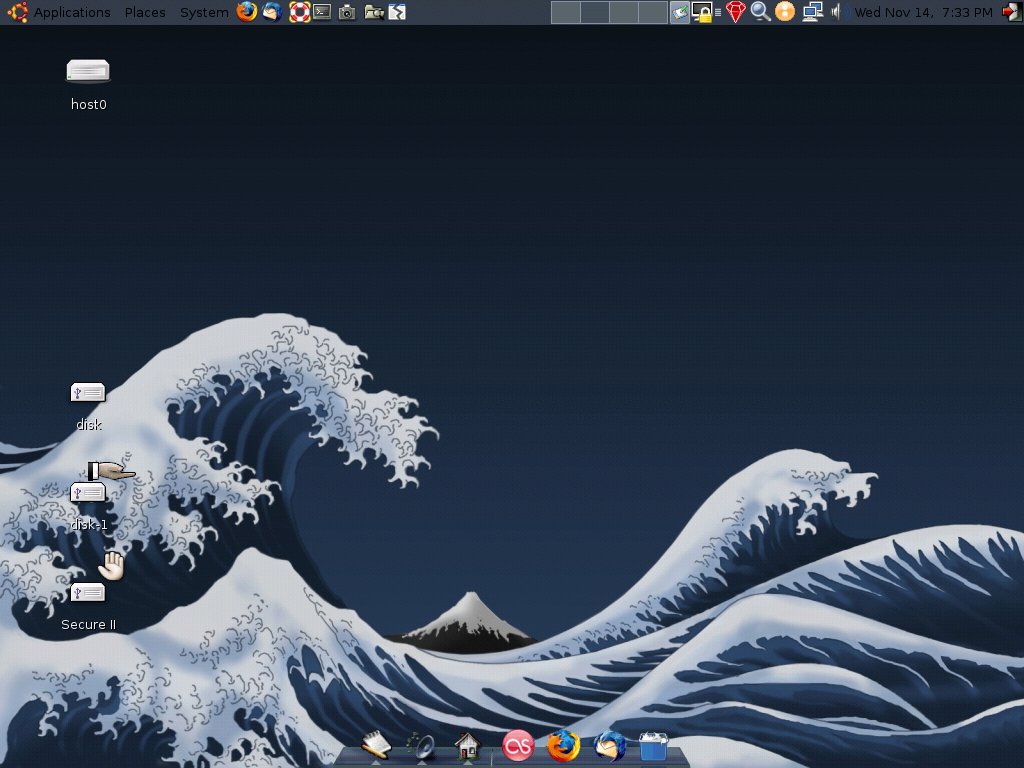Open the blue trash bin in the dock
Screen dimensions: 1024x768
[x=653, y=746]
